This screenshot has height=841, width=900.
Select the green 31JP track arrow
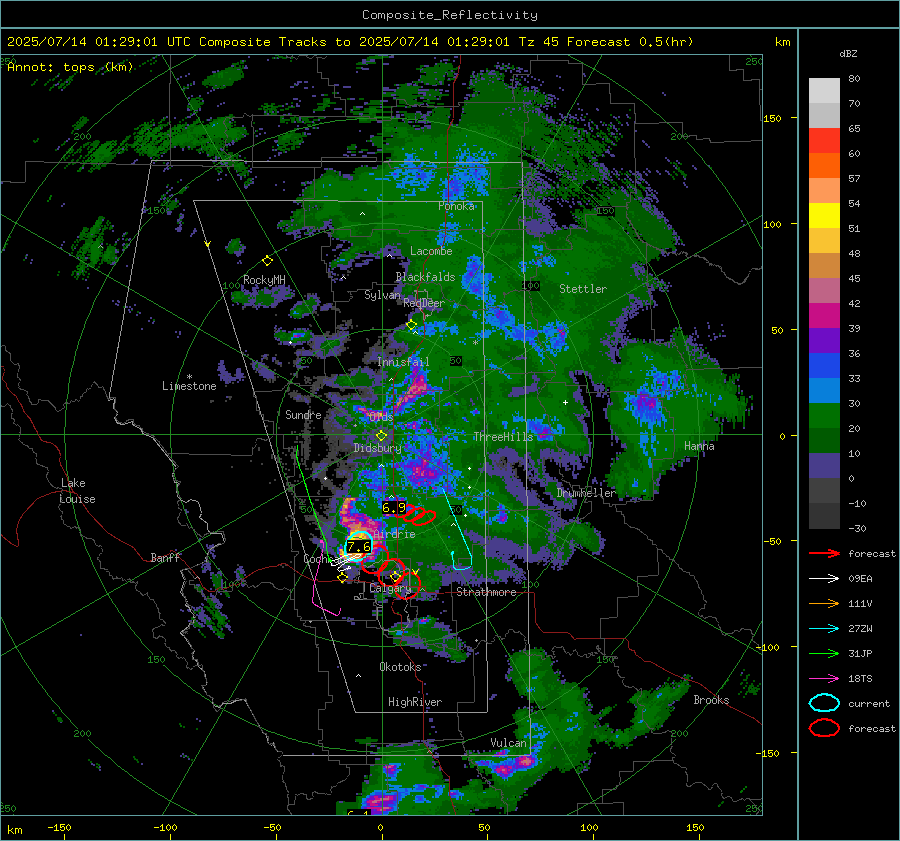click(x=824, y=653)
